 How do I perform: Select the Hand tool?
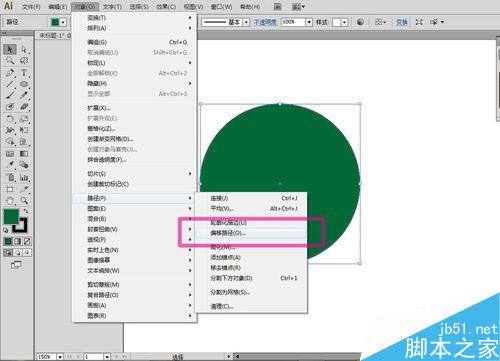pos(10,201)
